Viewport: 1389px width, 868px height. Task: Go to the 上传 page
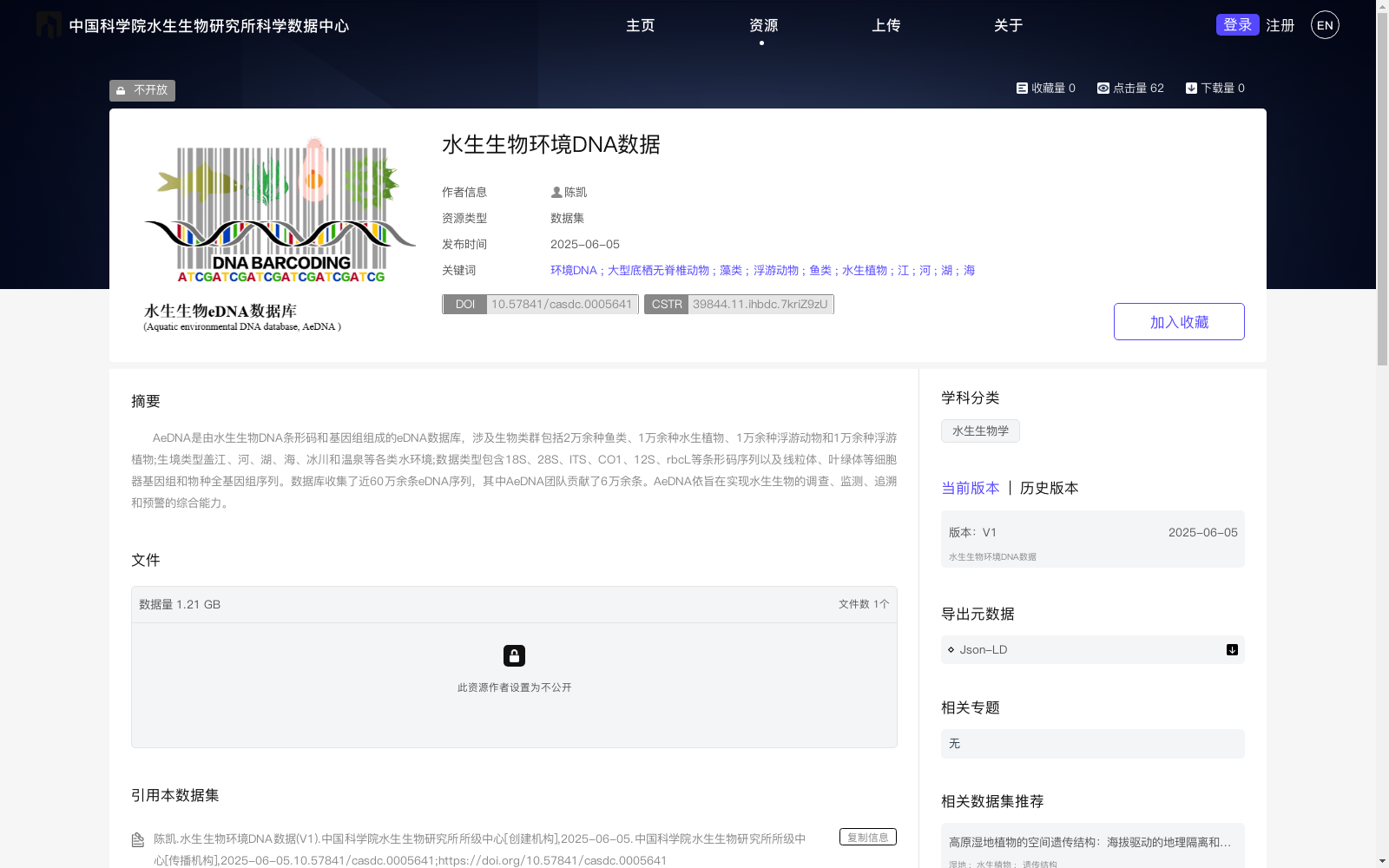click(x=885, y=25)
